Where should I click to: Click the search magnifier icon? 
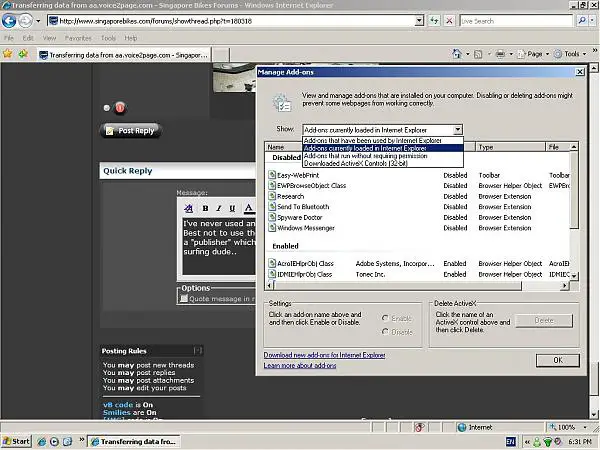pos(582,21)
